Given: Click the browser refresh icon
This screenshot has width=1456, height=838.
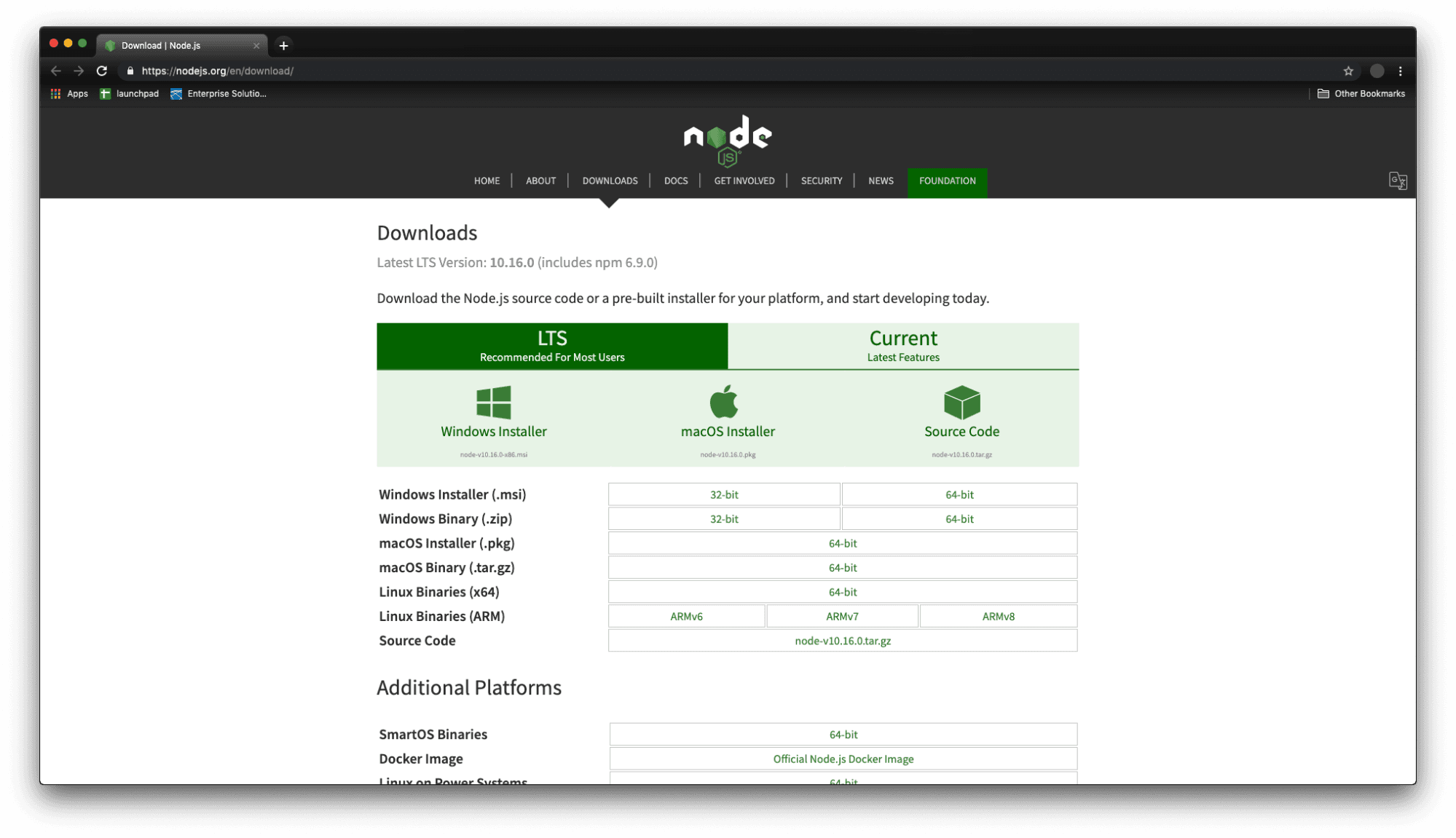Looking at the screenshot, I should point(102,70).
